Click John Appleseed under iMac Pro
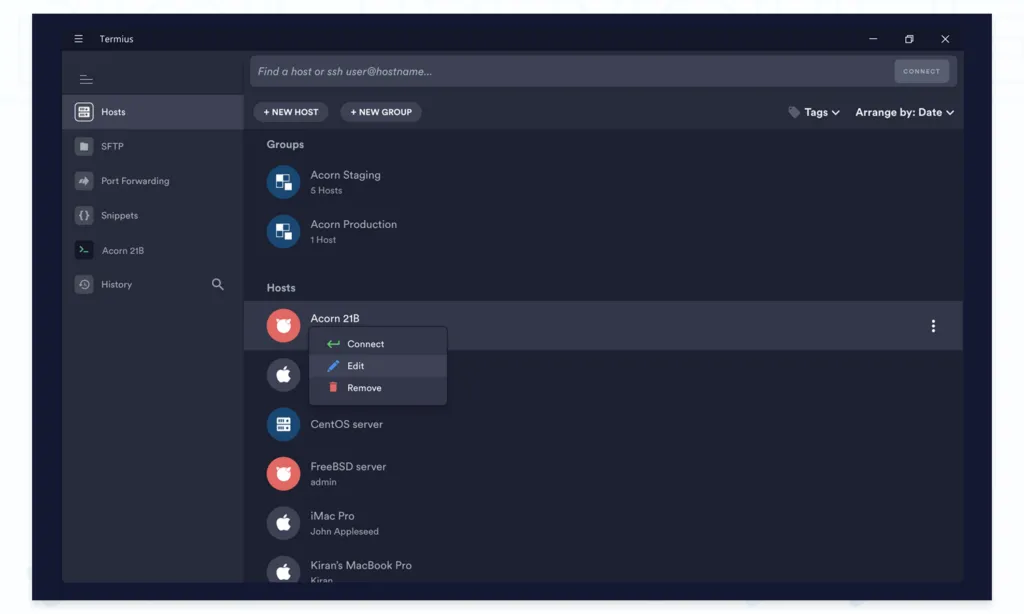Image resolution: width=1024 pixels, height=614 pixels. click(x=344, y=532)
